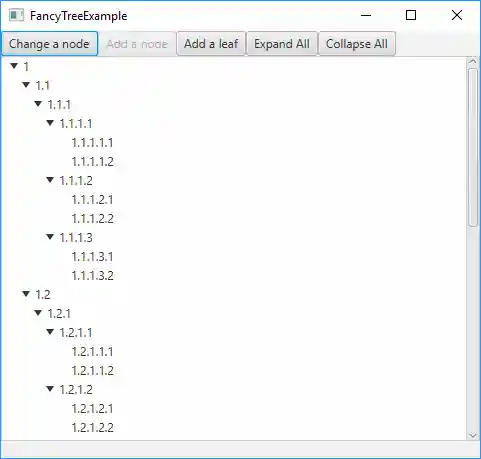Select tree row 1.1.1.3.1
The height and width of the screenshot is (459, 481).
pos(234,257)
